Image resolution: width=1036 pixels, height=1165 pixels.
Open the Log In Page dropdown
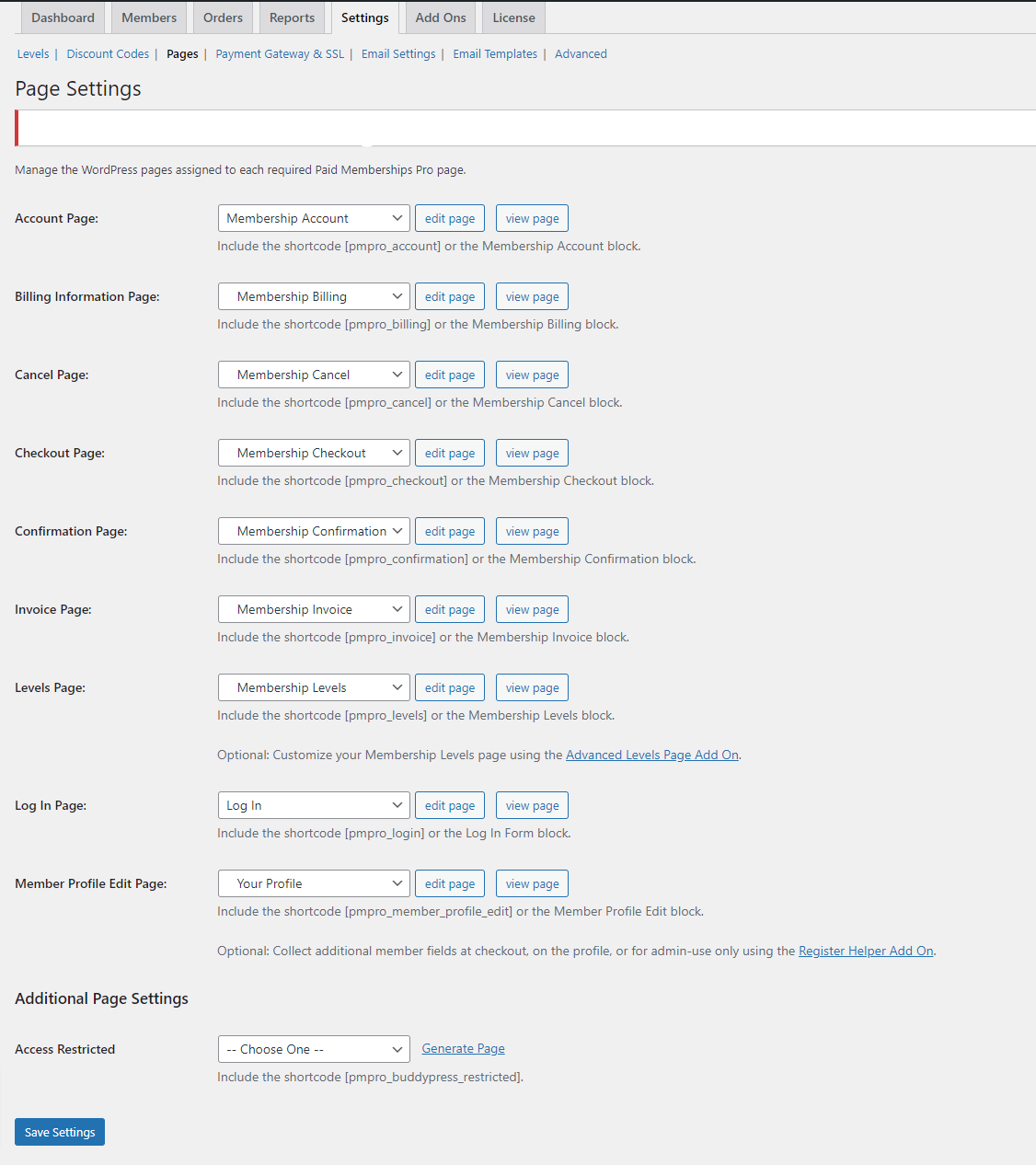314,805
